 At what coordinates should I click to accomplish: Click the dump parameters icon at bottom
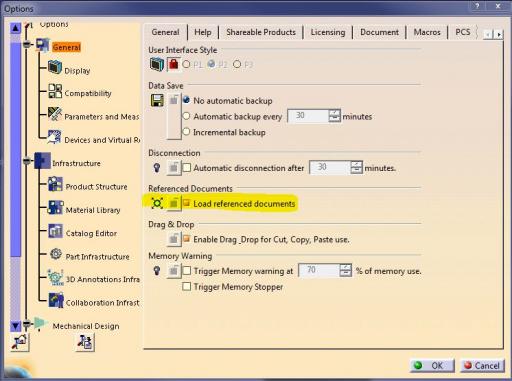pos(85,342)
